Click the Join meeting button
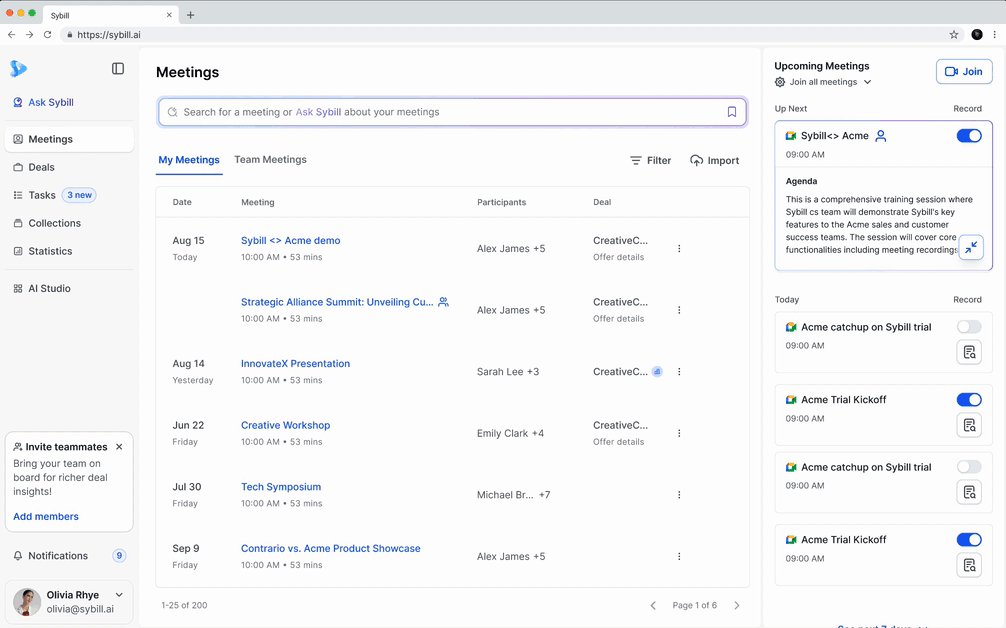1006x628 pixels. click(x=964, y=72)
